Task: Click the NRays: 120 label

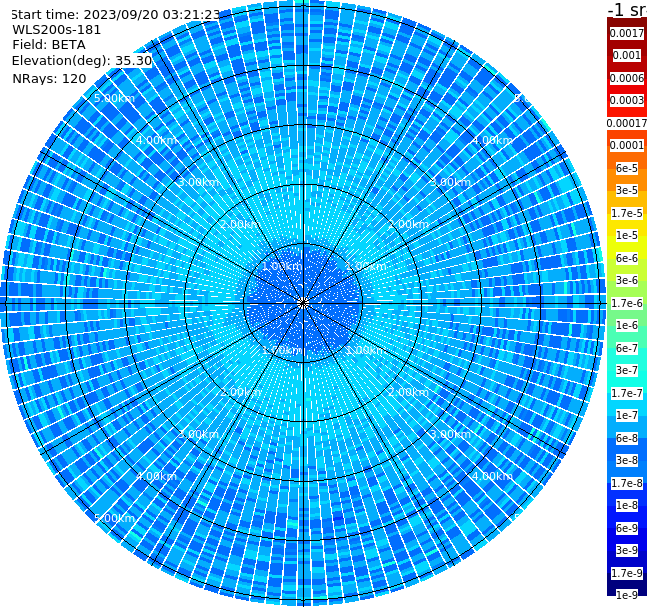Action: [x=49, y=78]
